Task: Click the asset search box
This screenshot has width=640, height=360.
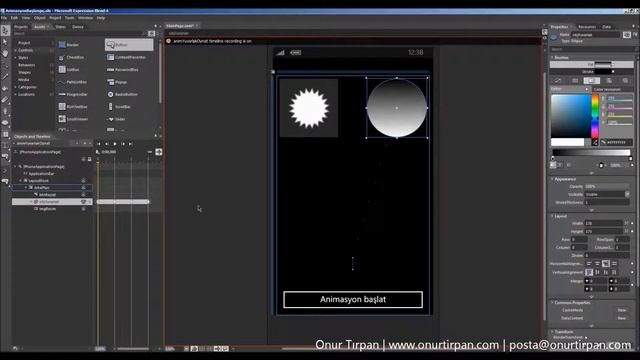Action: (80, 34)
